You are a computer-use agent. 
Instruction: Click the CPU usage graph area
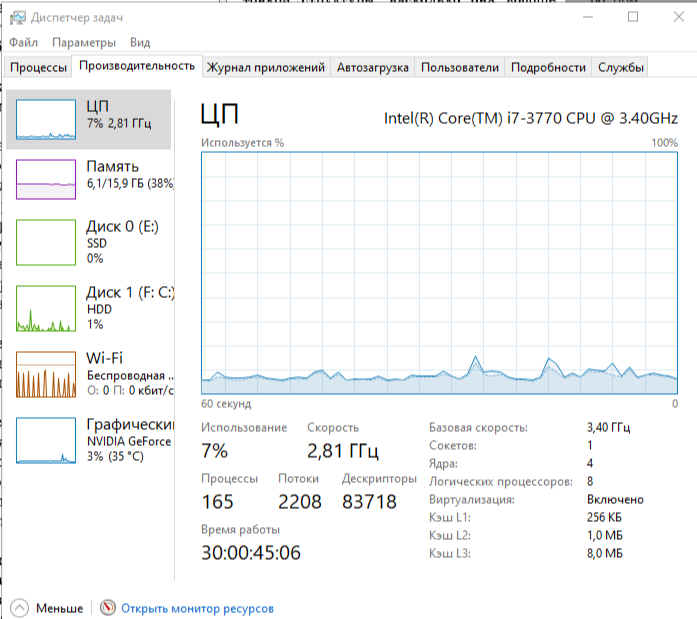point(439,273)
